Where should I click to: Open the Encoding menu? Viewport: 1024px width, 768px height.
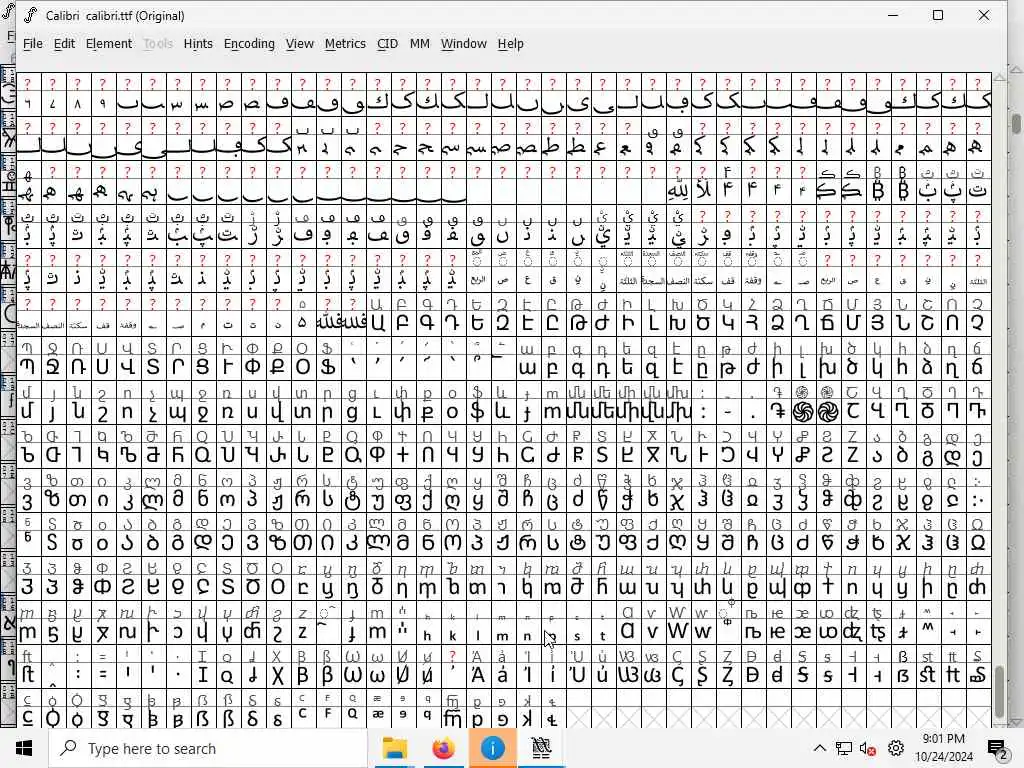249,44
